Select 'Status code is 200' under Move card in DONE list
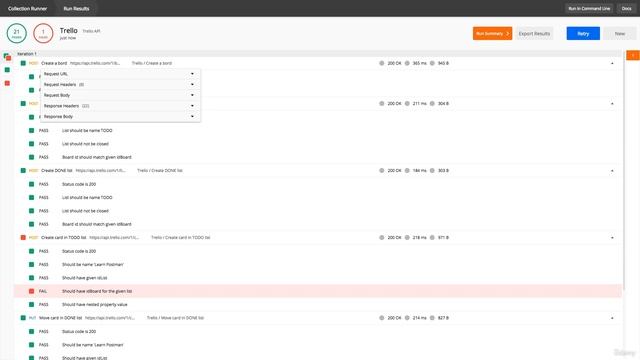 79,331
